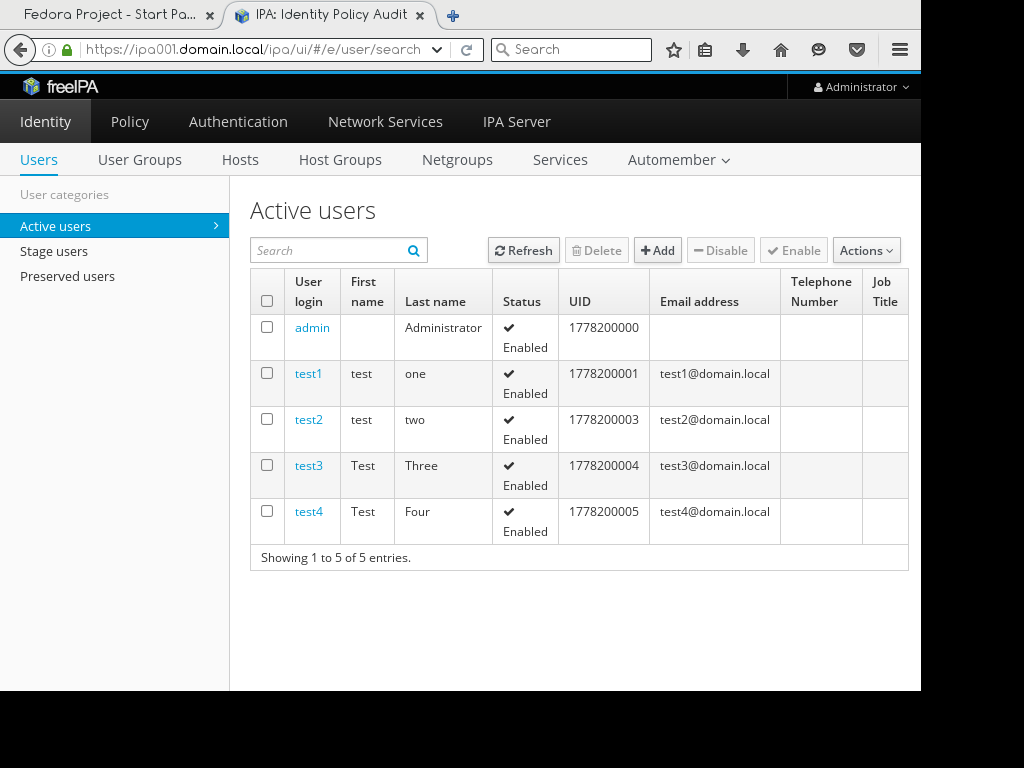Click the Delete button
This screenshot has width=1024, height=768.
tap(597, 251)
